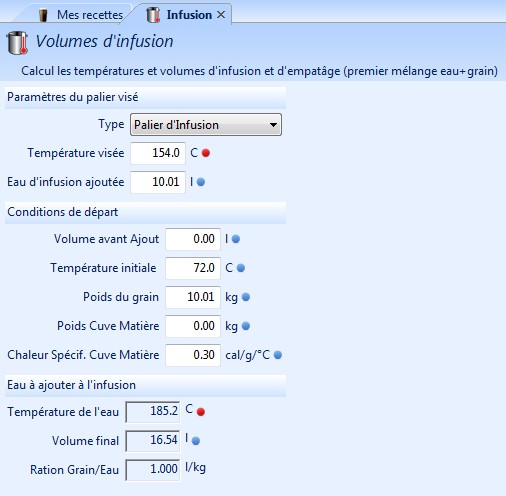Click the blue dot beside Volume final
This screenshot has height=496, width=506.
(196, 441)
